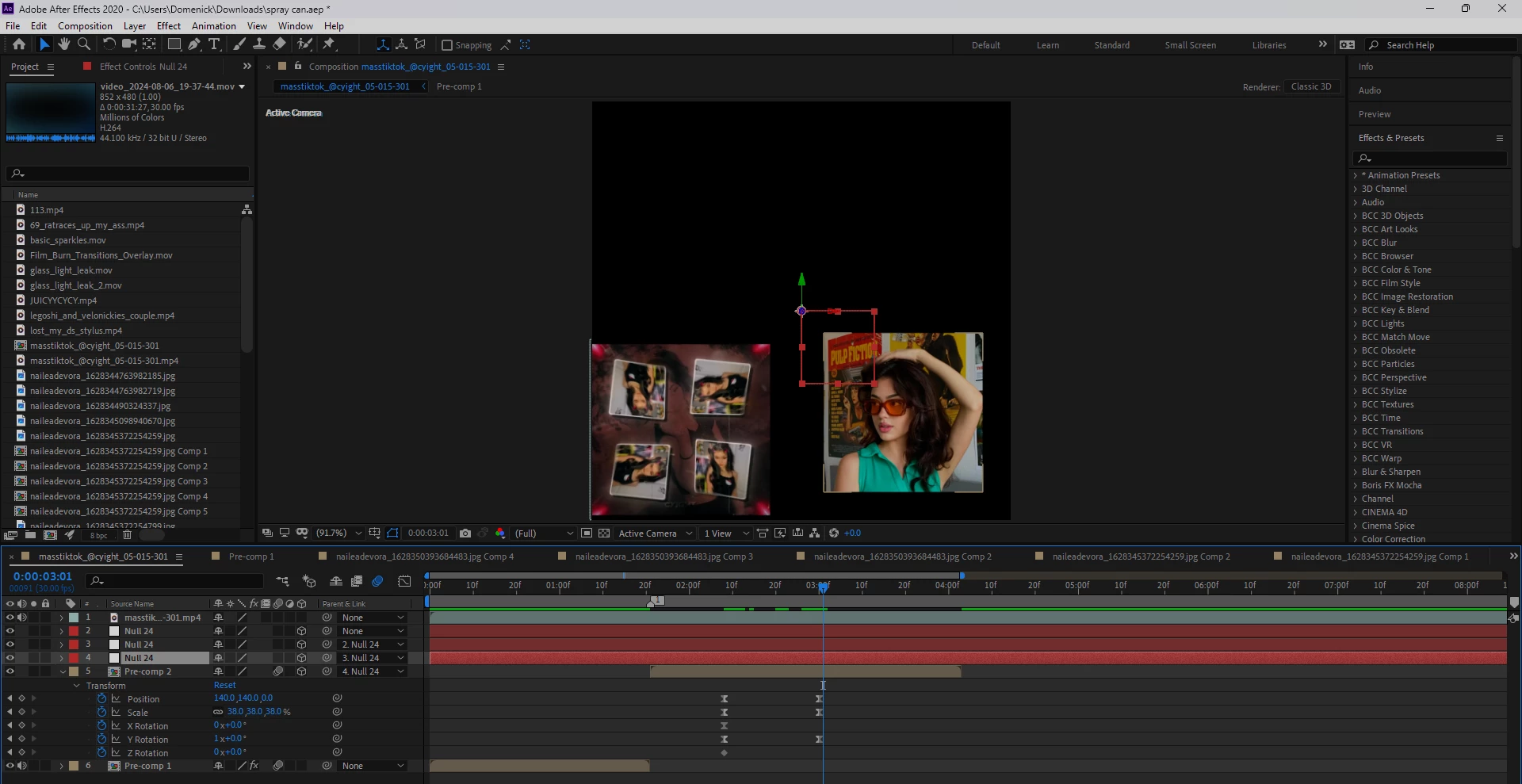Toggle Motion Blur for all layers in timeline
Screen dimensions: 1522x784
tap(378, 582)
